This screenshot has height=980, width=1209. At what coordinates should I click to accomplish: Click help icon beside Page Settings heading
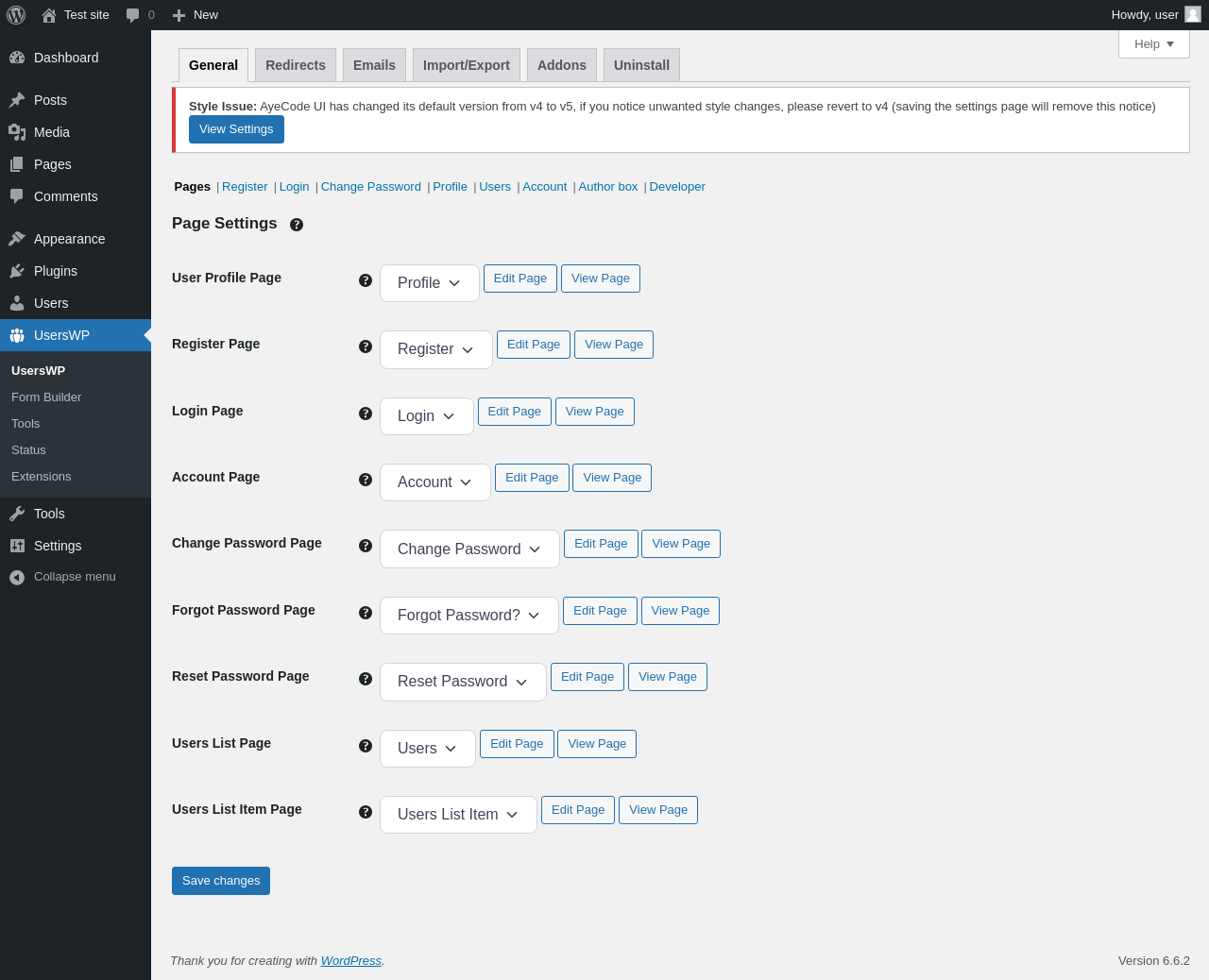coord(297,225)
